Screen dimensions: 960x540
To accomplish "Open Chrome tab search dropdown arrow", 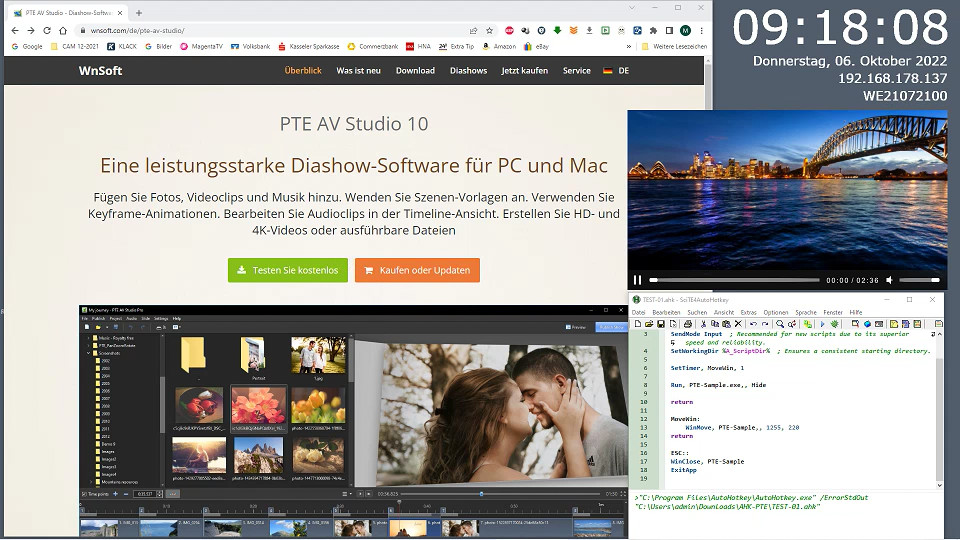I will (x=632, y=8).
